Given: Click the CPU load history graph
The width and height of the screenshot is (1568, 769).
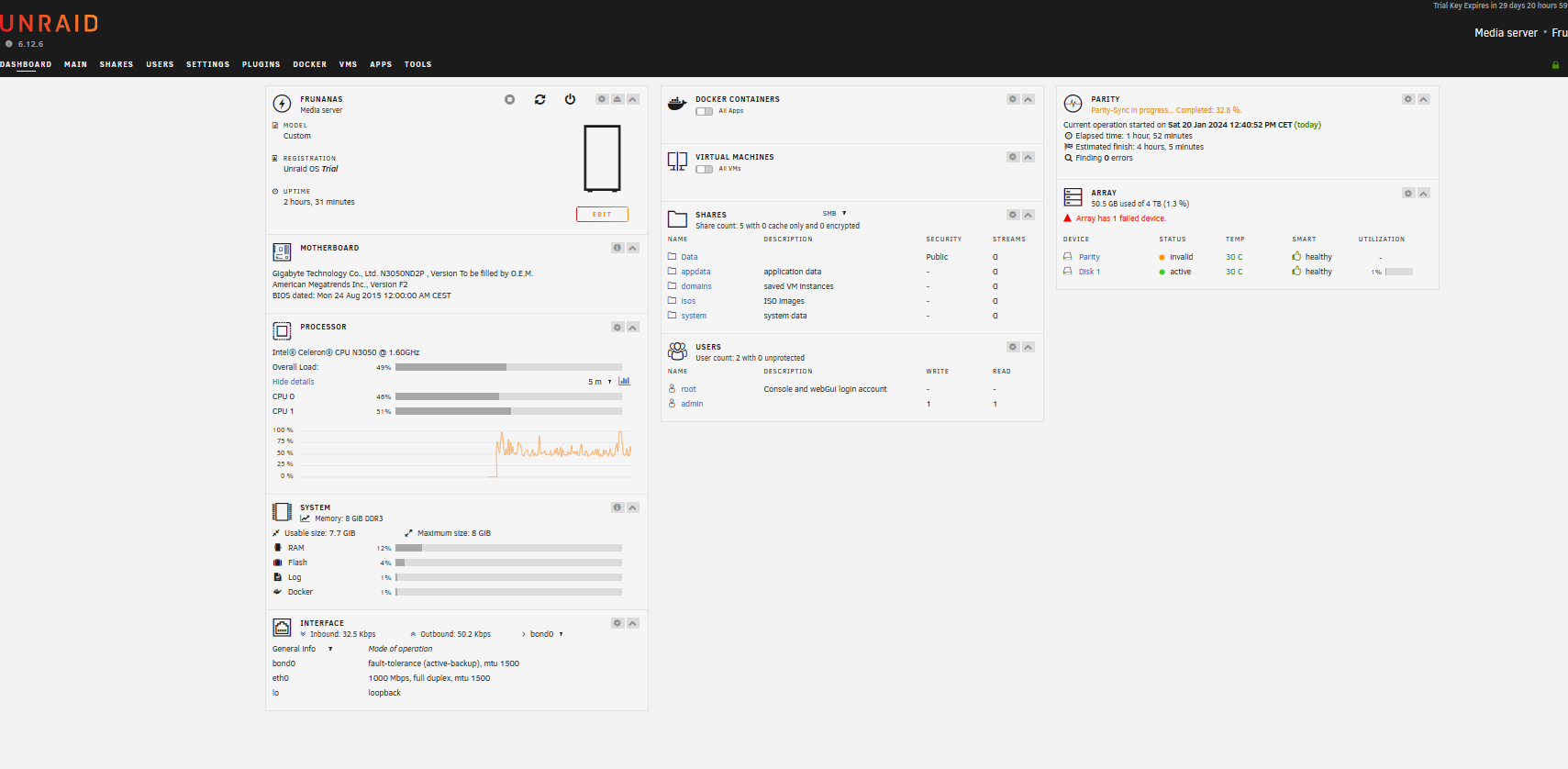Looking at the screenshot, I should coord(466,452).
